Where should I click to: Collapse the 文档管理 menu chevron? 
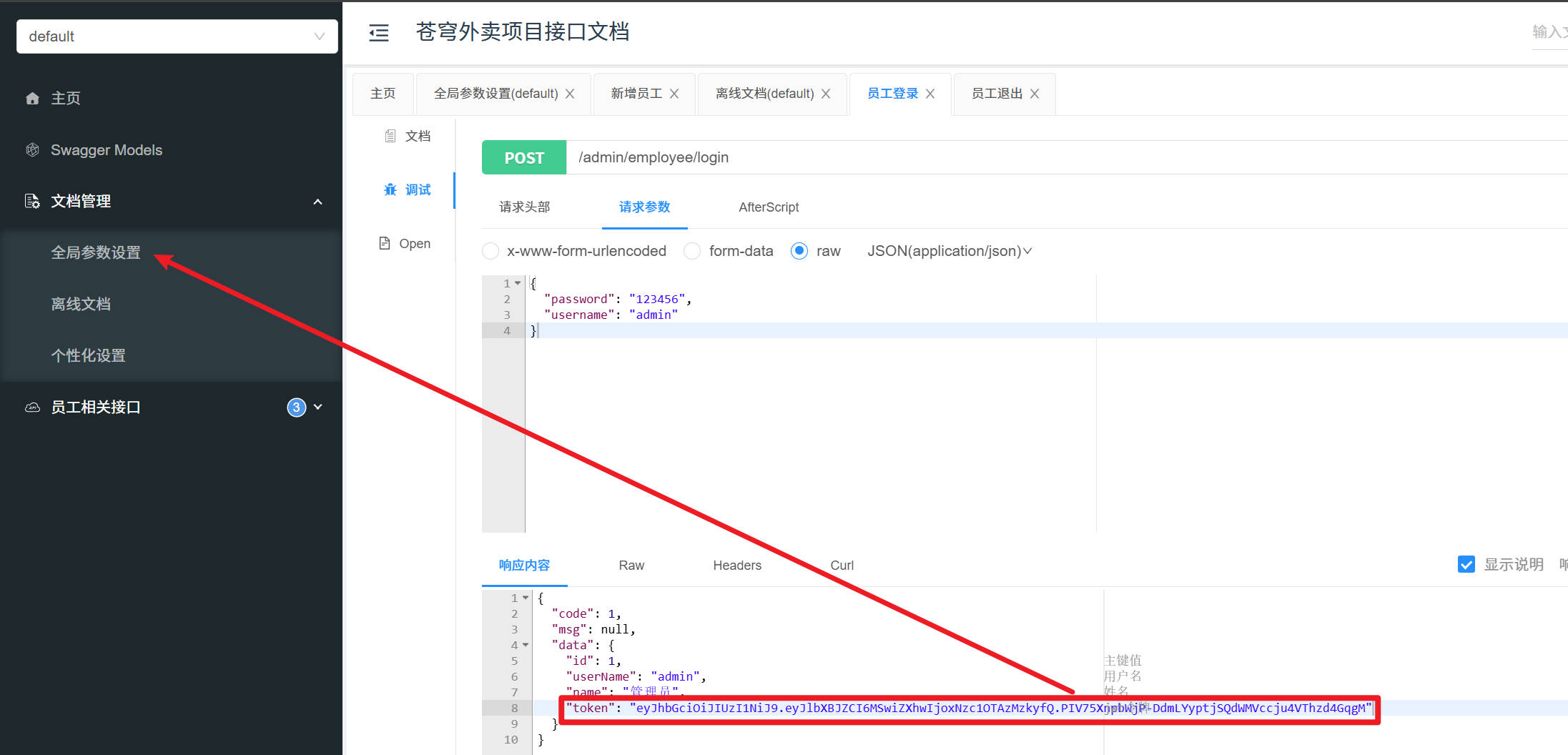pos(318,202)
